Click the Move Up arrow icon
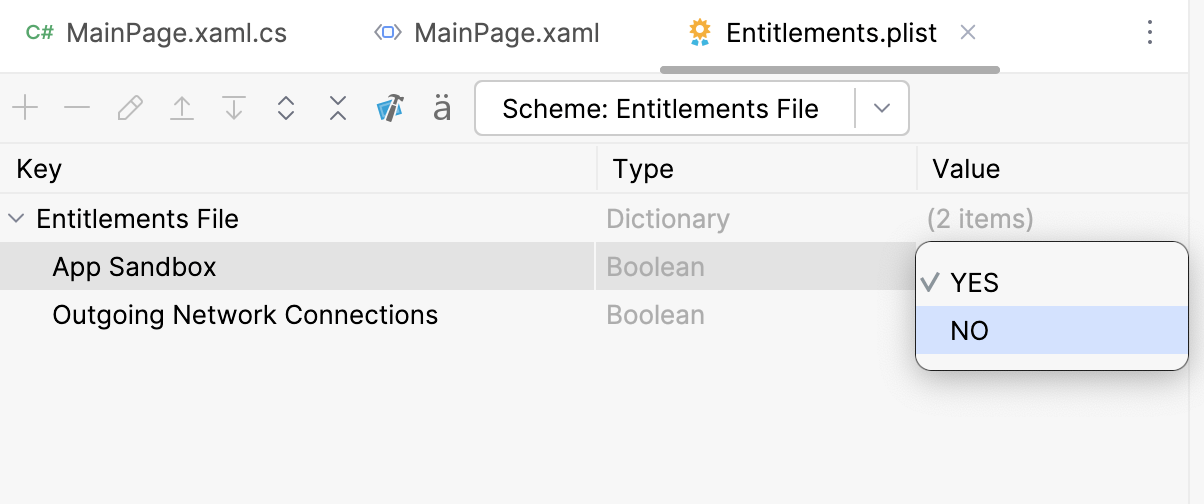 (x=182, y=108)
